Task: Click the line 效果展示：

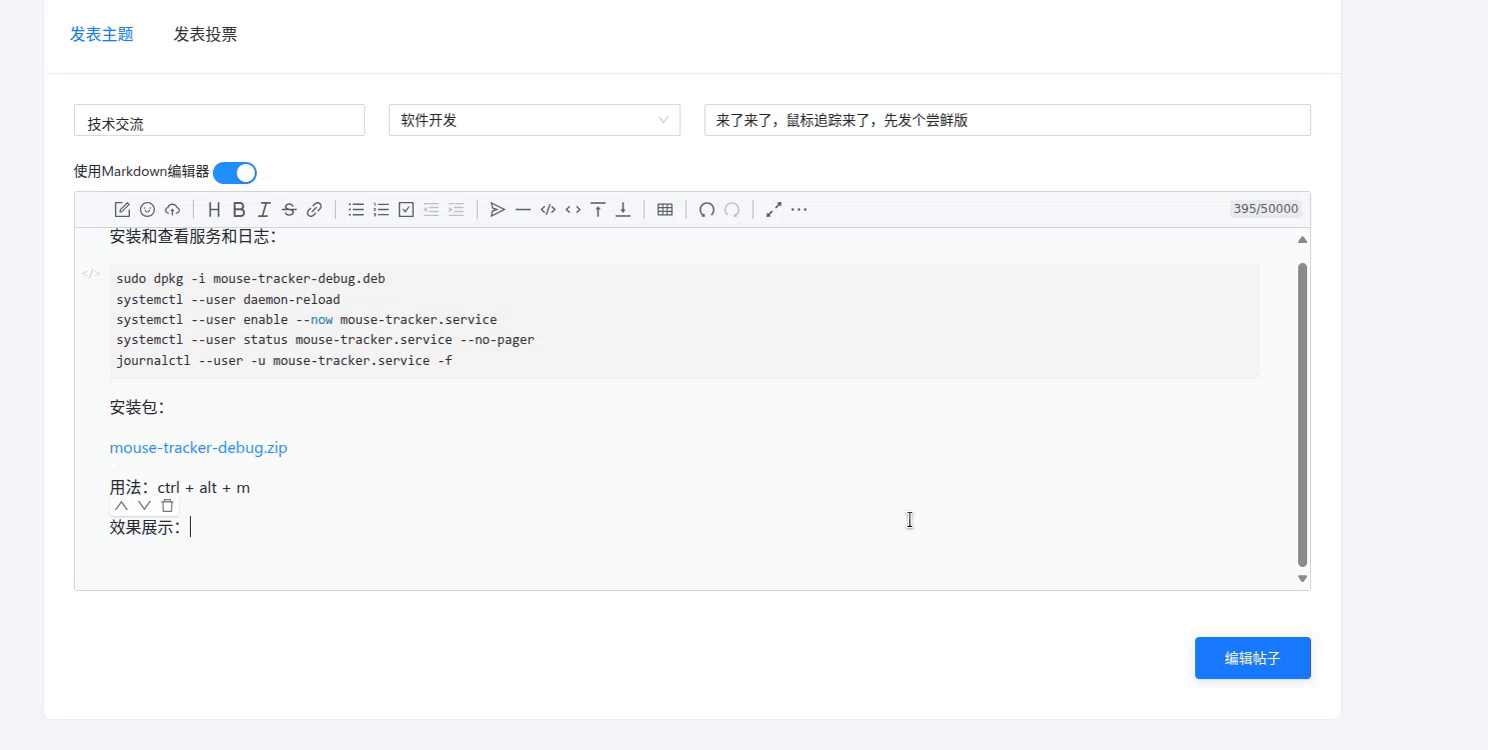Action: (147, 528)
